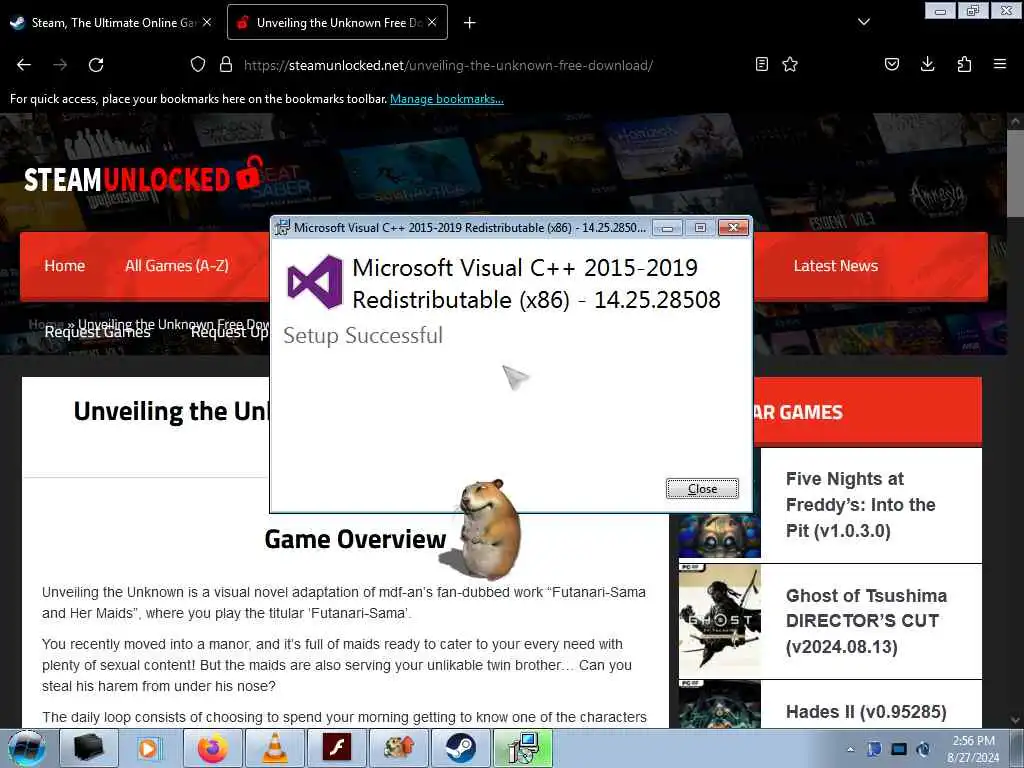Image resolution: width=1024 pixels, height=768 pixels.
Task: Click the Setup Successful text
Action: coord(363,336)
